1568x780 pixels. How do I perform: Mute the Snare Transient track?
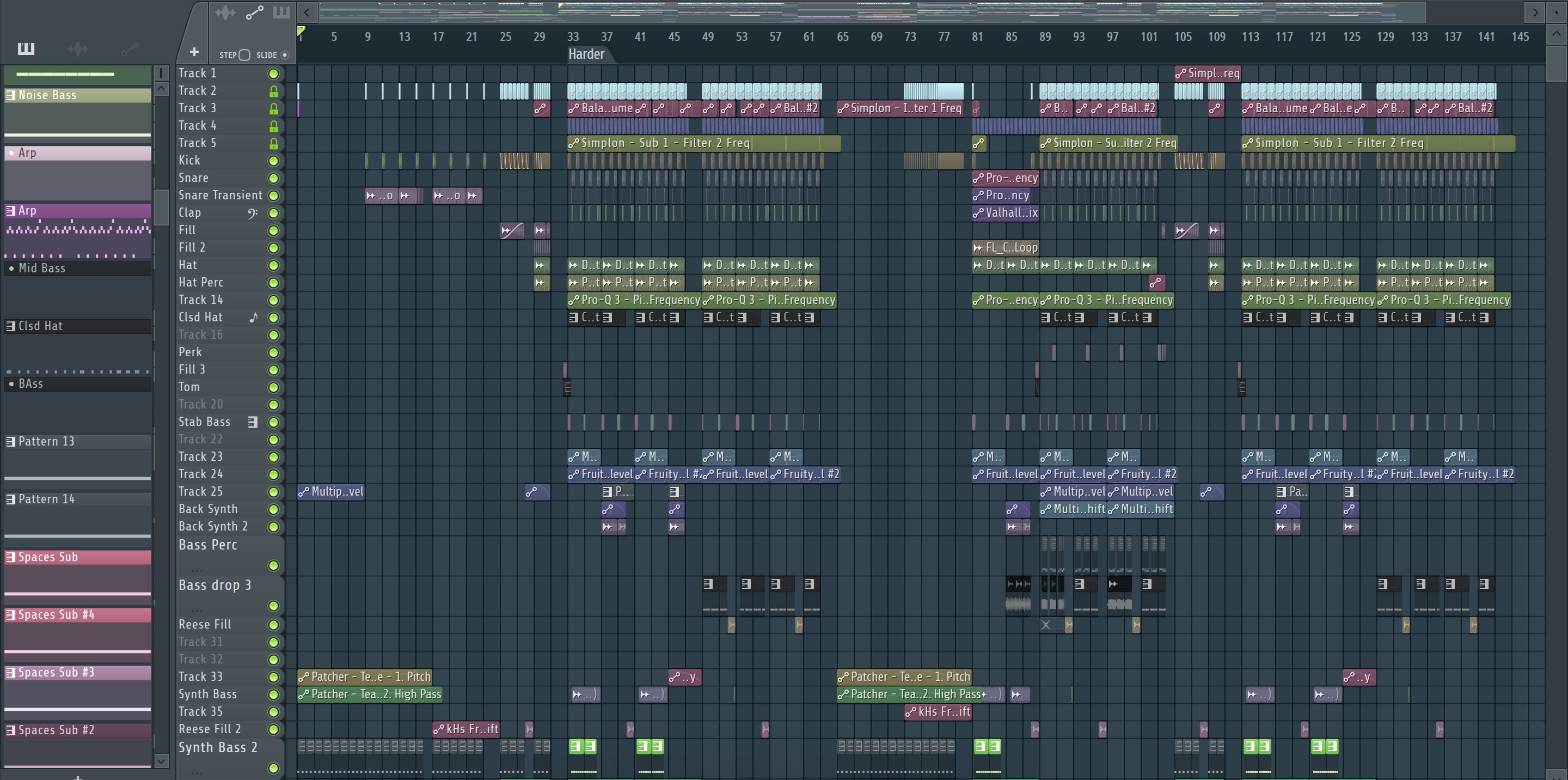[273, 196]
